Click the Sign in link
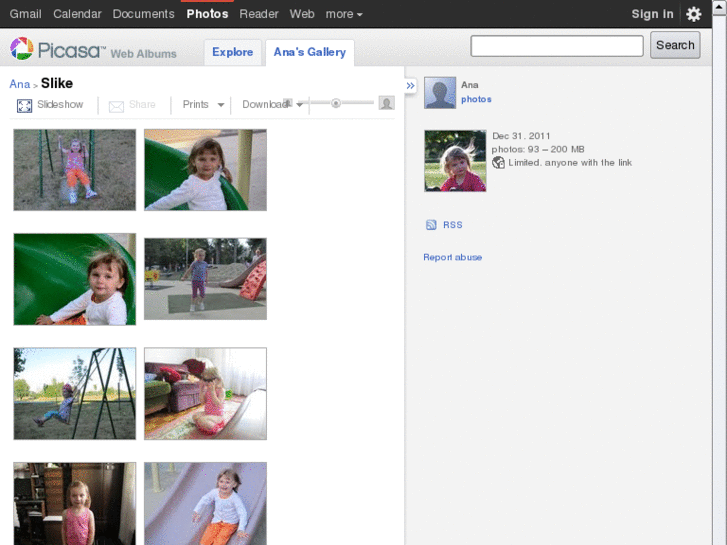Screen dimensions: 727x545 coord(652,14)
